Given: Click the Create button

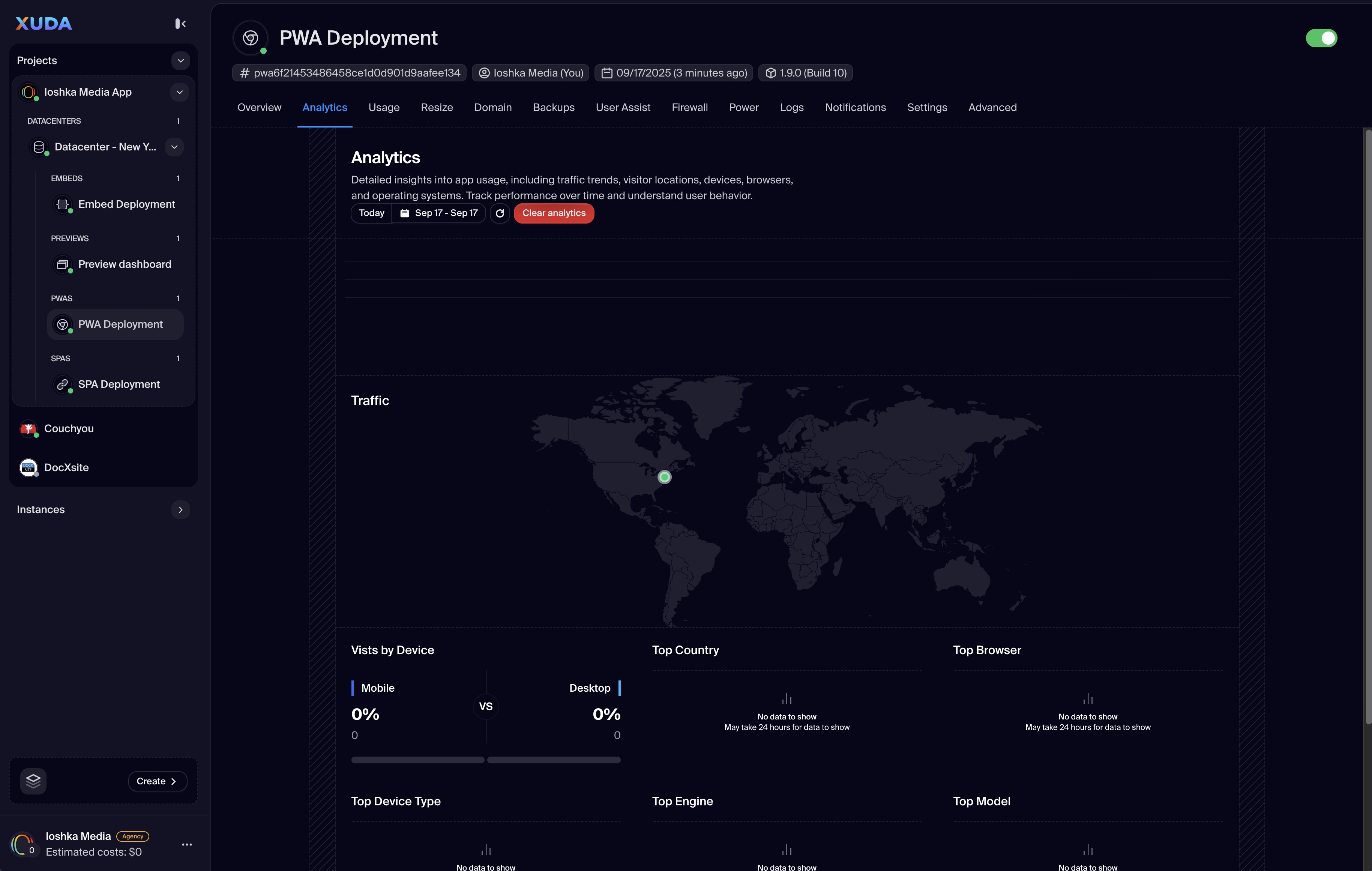Looking at the screenshot, I should 157,781.
